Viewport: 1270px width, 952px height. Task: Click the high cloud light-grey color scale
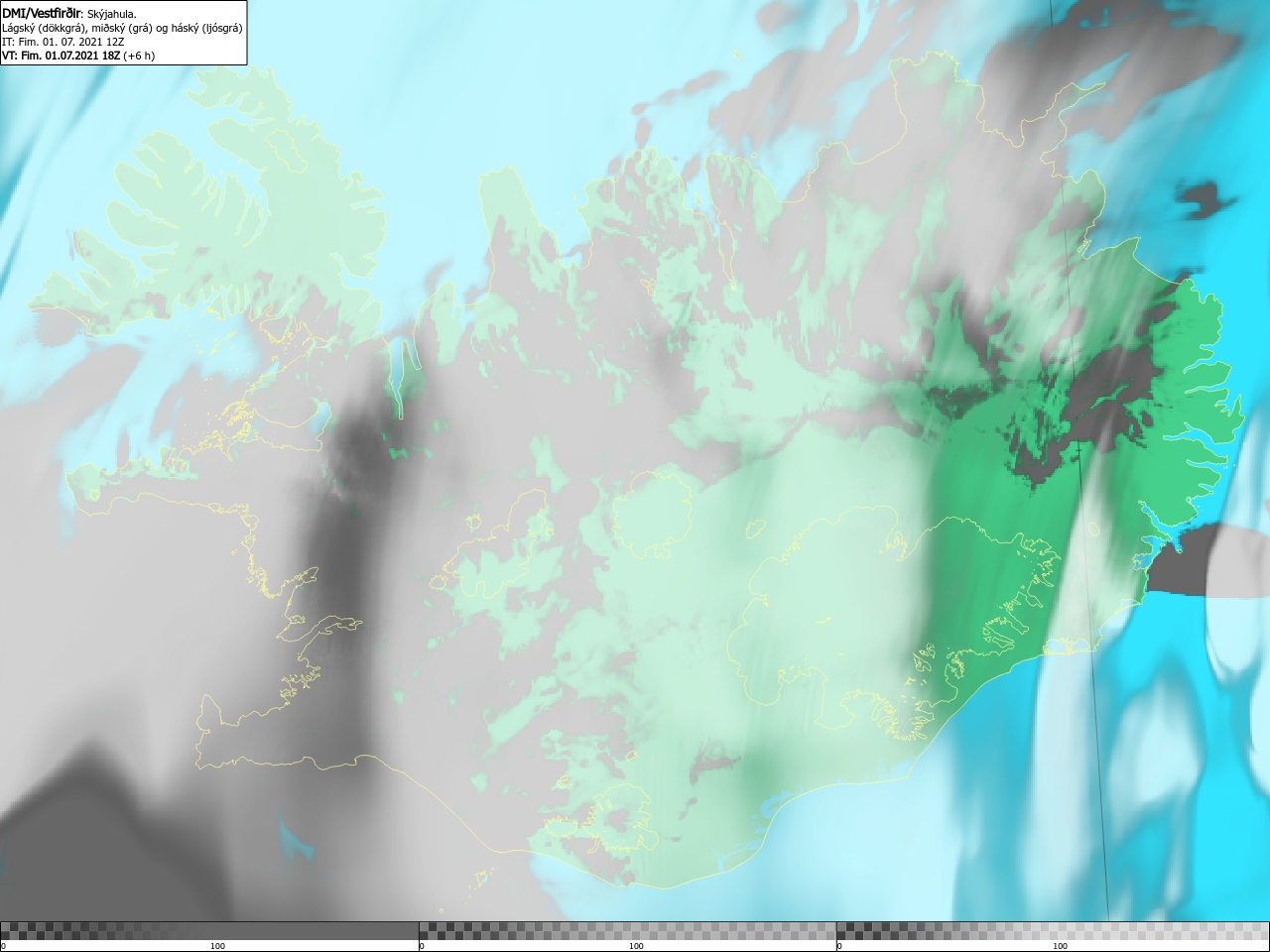point(1053,930)
